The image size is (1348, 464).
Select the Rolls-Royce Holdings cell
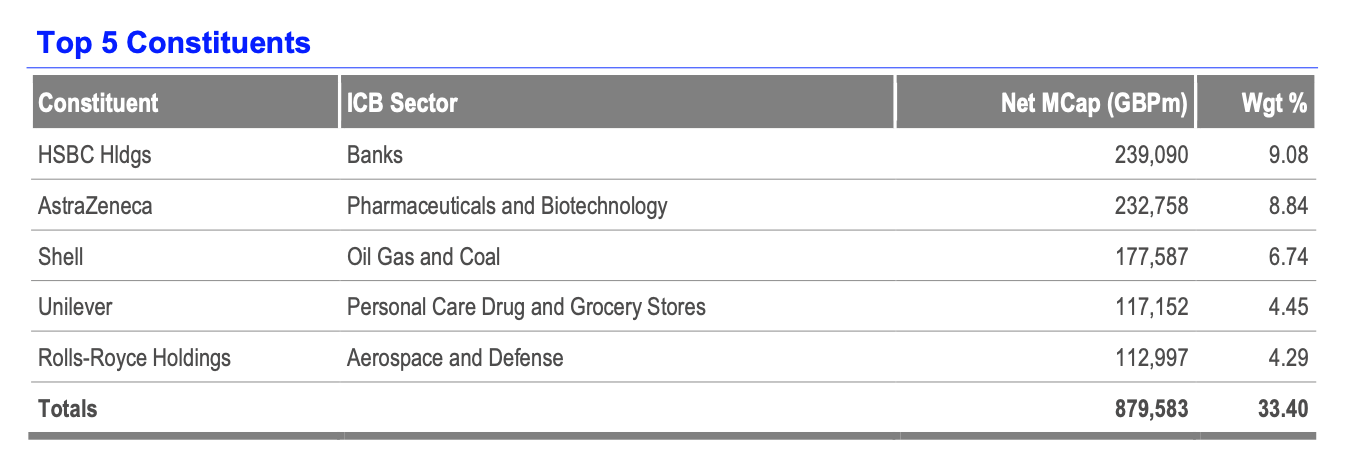pyautogui.click(x=134, y=358)
